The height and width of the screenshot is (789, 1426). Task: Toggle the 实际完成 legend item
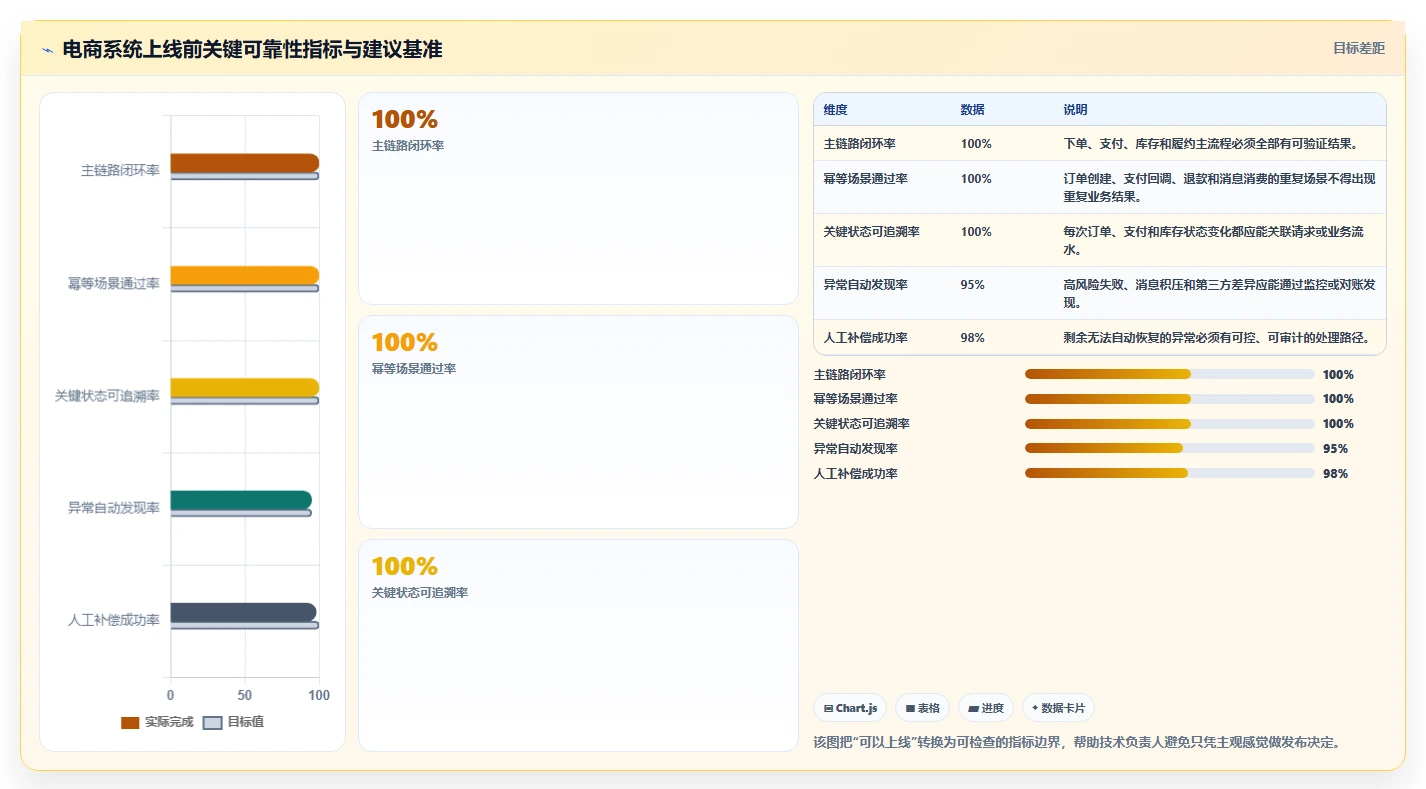157,722
